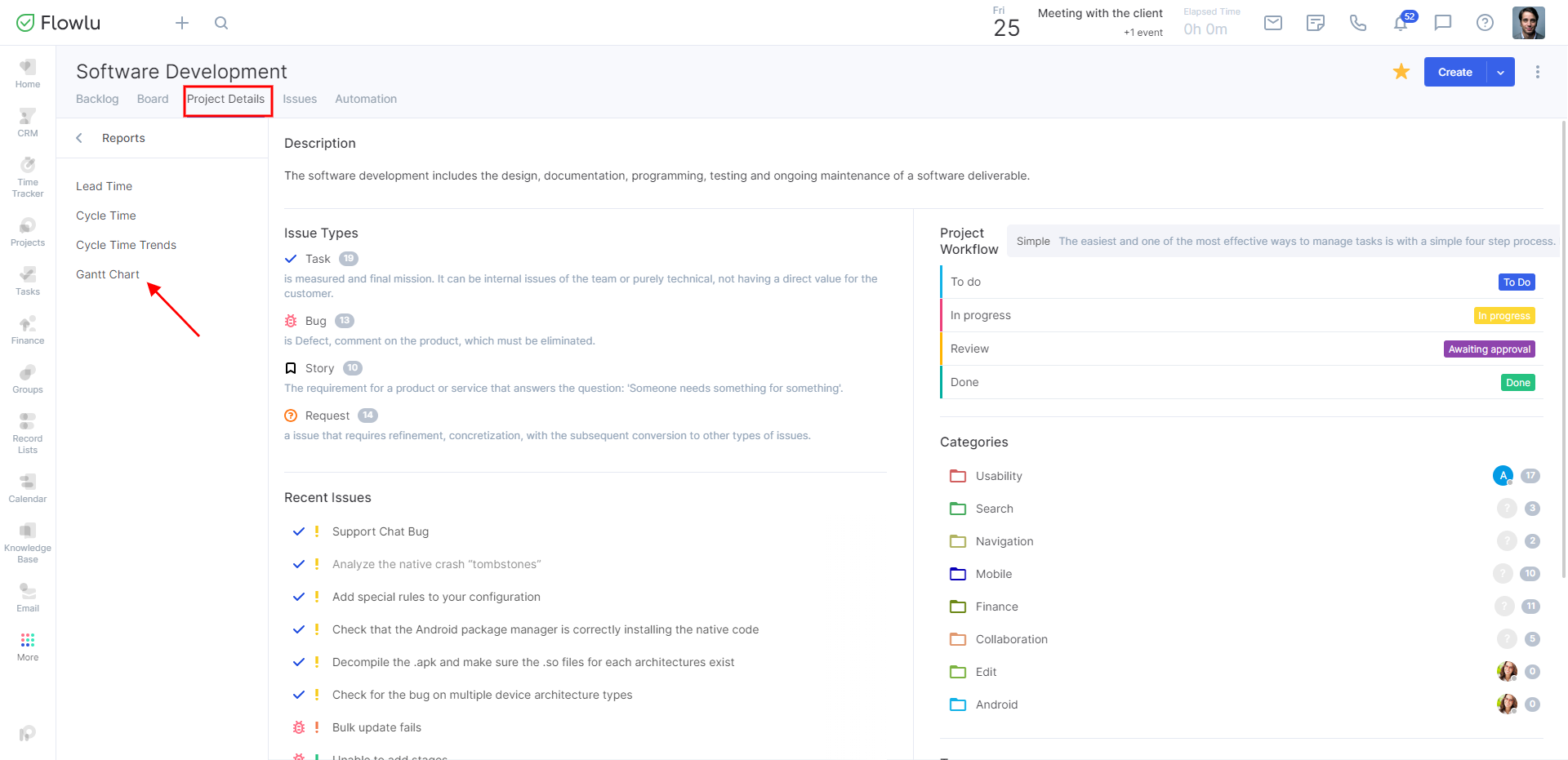Collapse the Reports panel with back chevron
Image resolution: width=1568 pixels, height=760 pixels.
pos(78,137)
